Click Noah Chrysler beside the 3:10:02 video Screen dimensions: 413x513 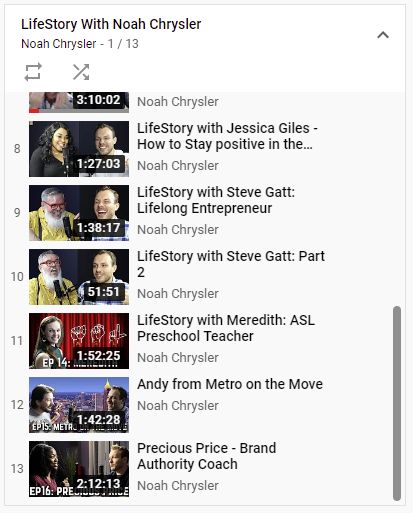click(x=178, y=102)
